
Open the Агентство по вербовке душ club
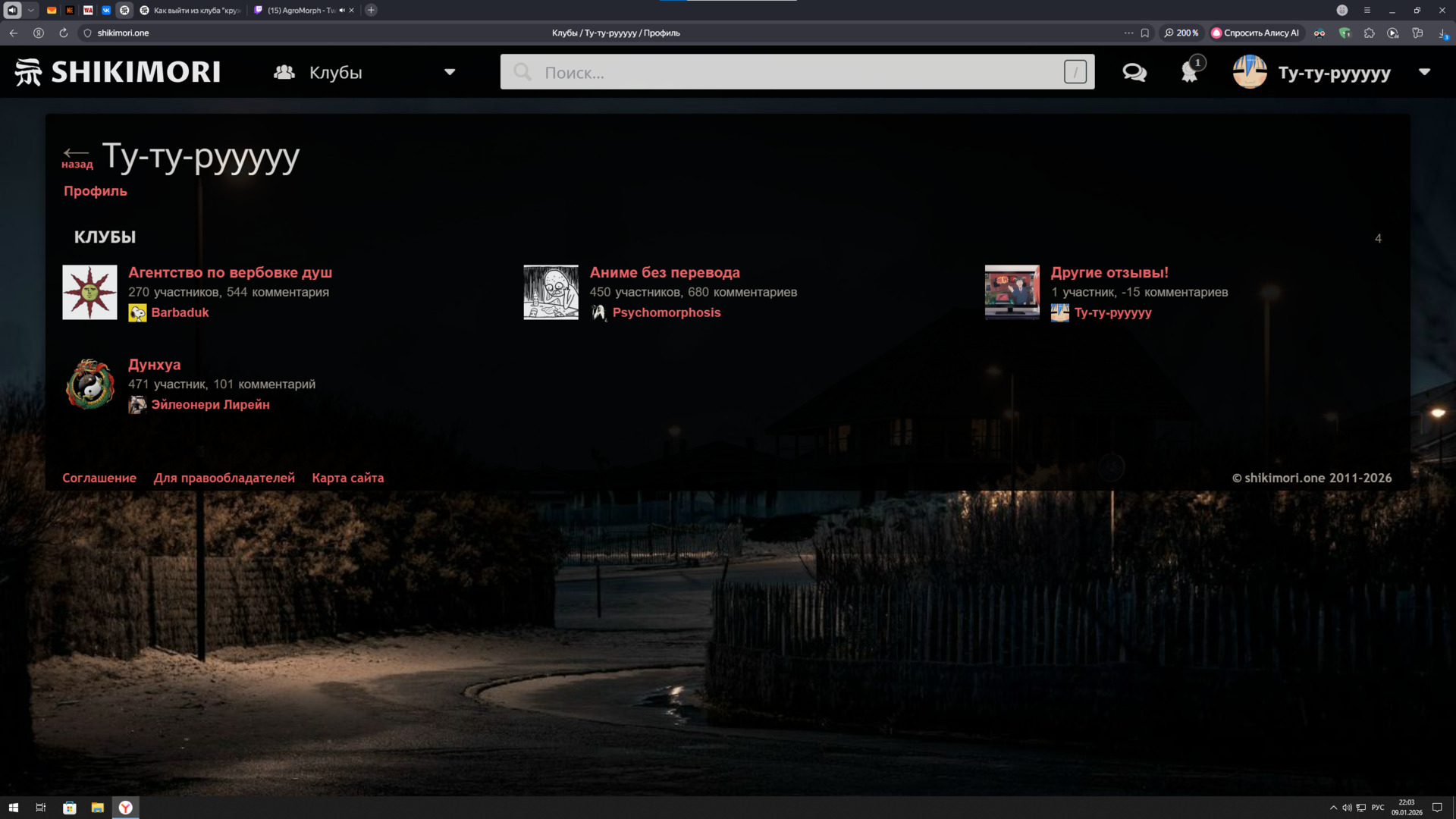[230, 272]
